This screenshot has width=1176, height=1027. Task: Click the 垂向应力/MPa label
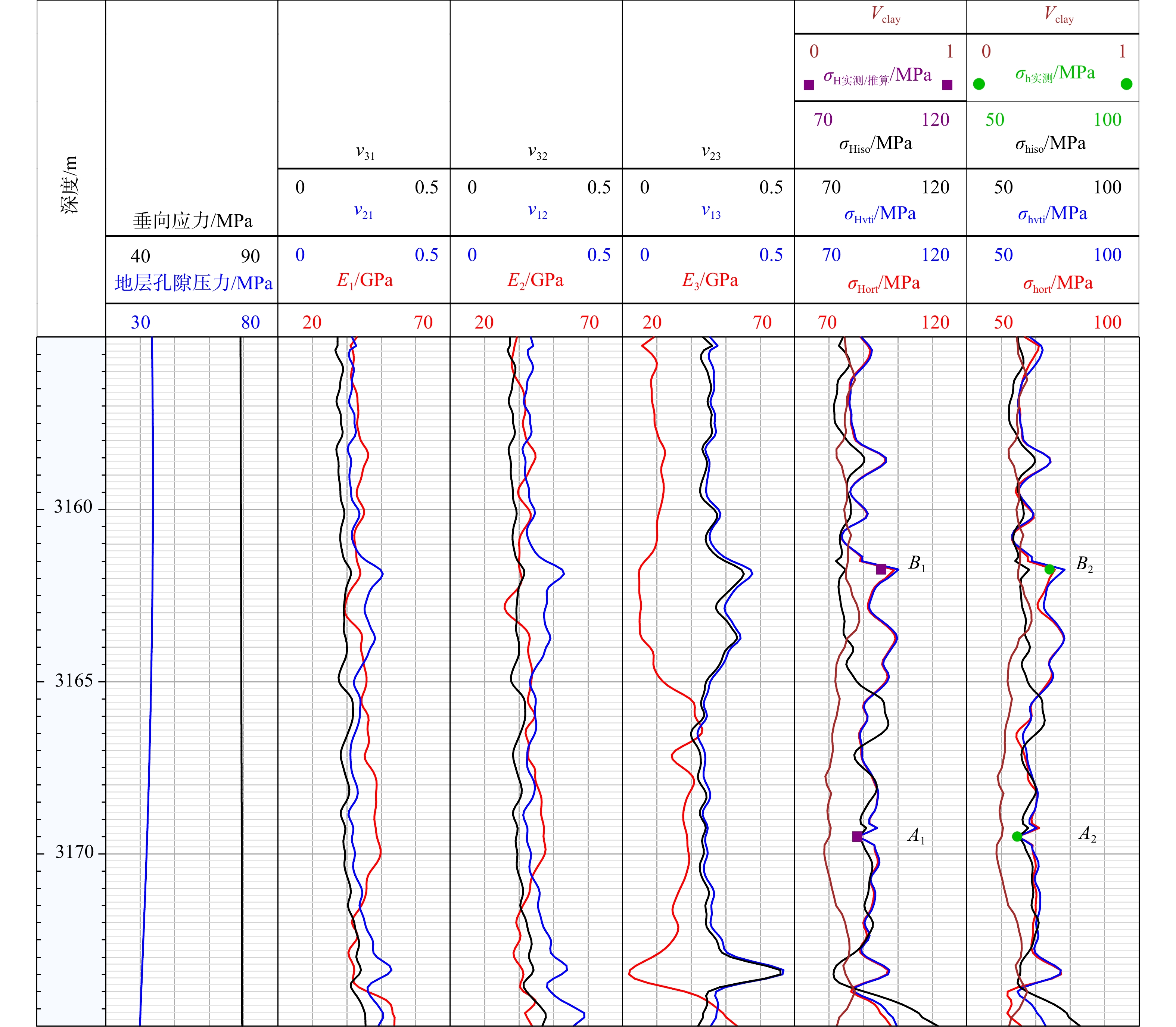193,221
